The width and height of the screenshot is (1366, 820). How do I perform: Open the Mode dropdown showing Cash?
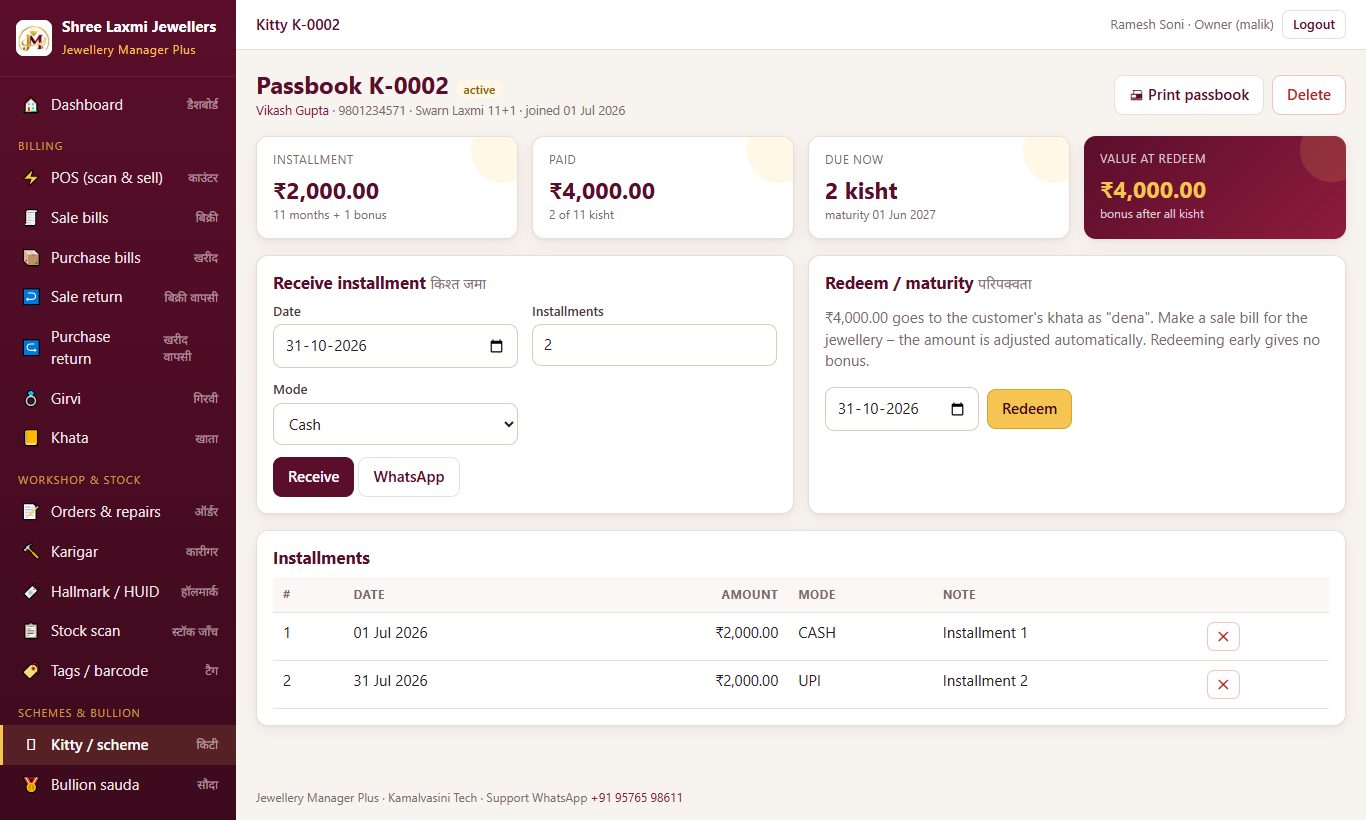click(395, 424)
